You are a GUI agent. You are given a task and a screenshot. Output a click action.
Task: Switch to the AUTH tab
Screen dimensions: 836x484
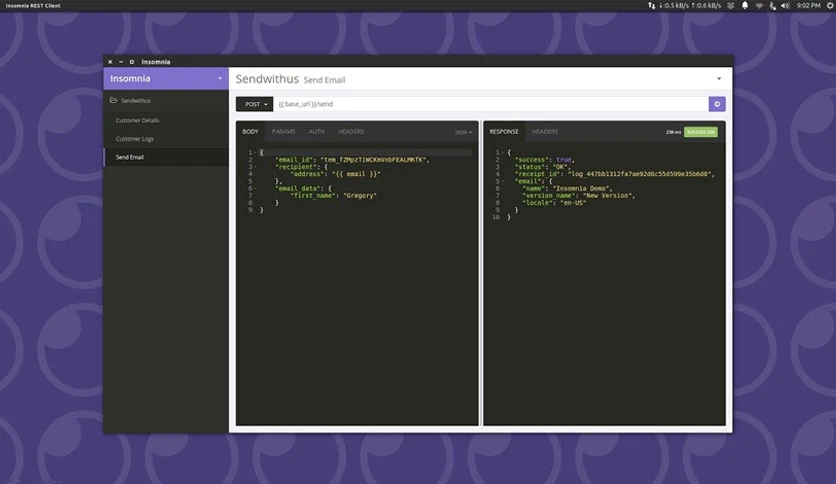[x=316, y=132]
